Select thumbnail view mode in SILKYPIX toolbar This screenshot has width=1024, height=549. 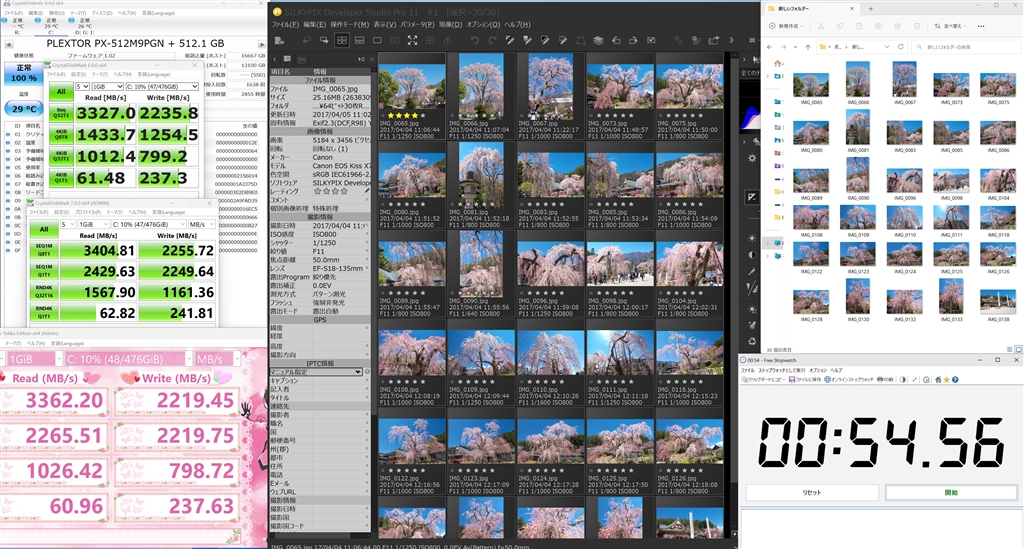coord(342,40)
